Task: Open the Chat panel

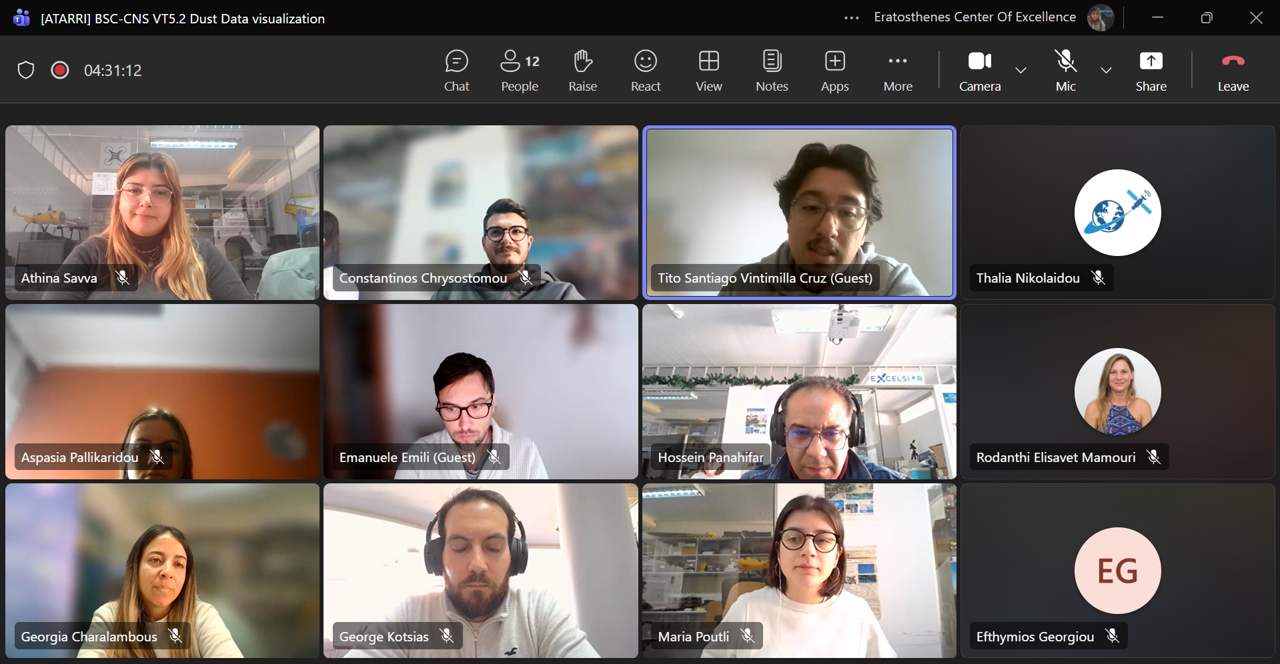Action: (456, 71)
